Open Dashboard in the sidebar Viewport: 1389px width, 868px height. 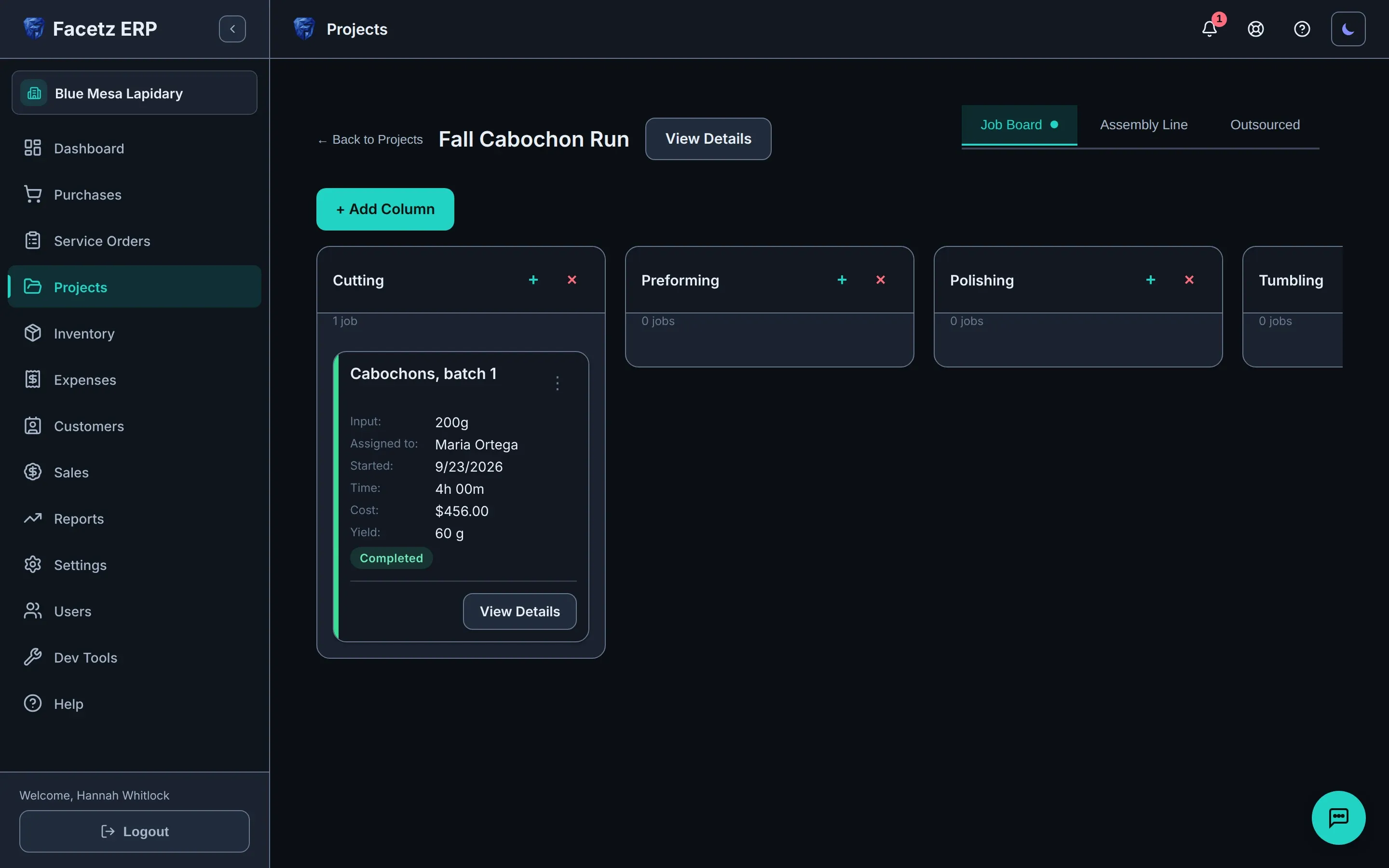tap(134, 148)
